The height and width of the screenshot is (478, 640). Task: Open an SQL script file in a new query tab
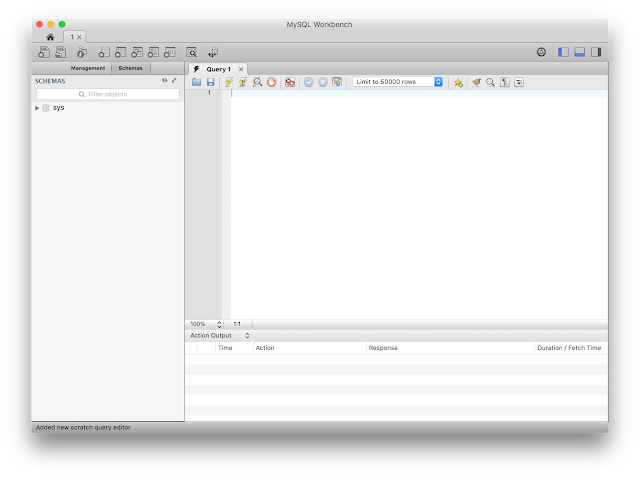[61, 52]
